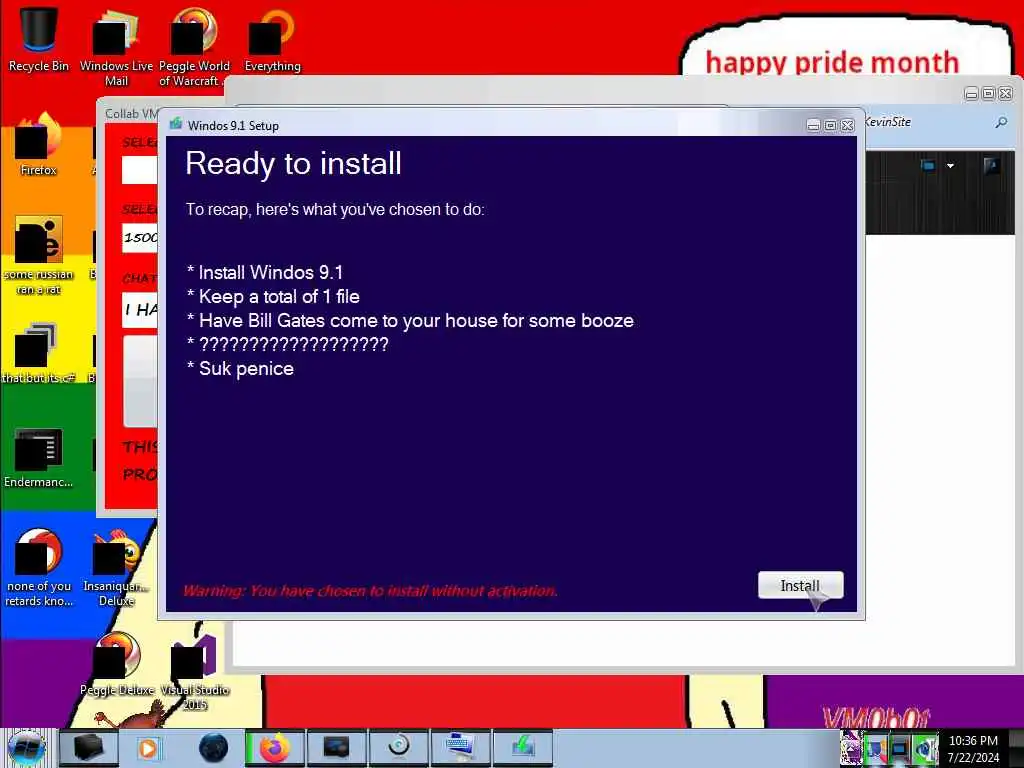Viewport: 1024px width, 768px height.
Task: Click the dark globe taskbar icon
Action: 213,748
